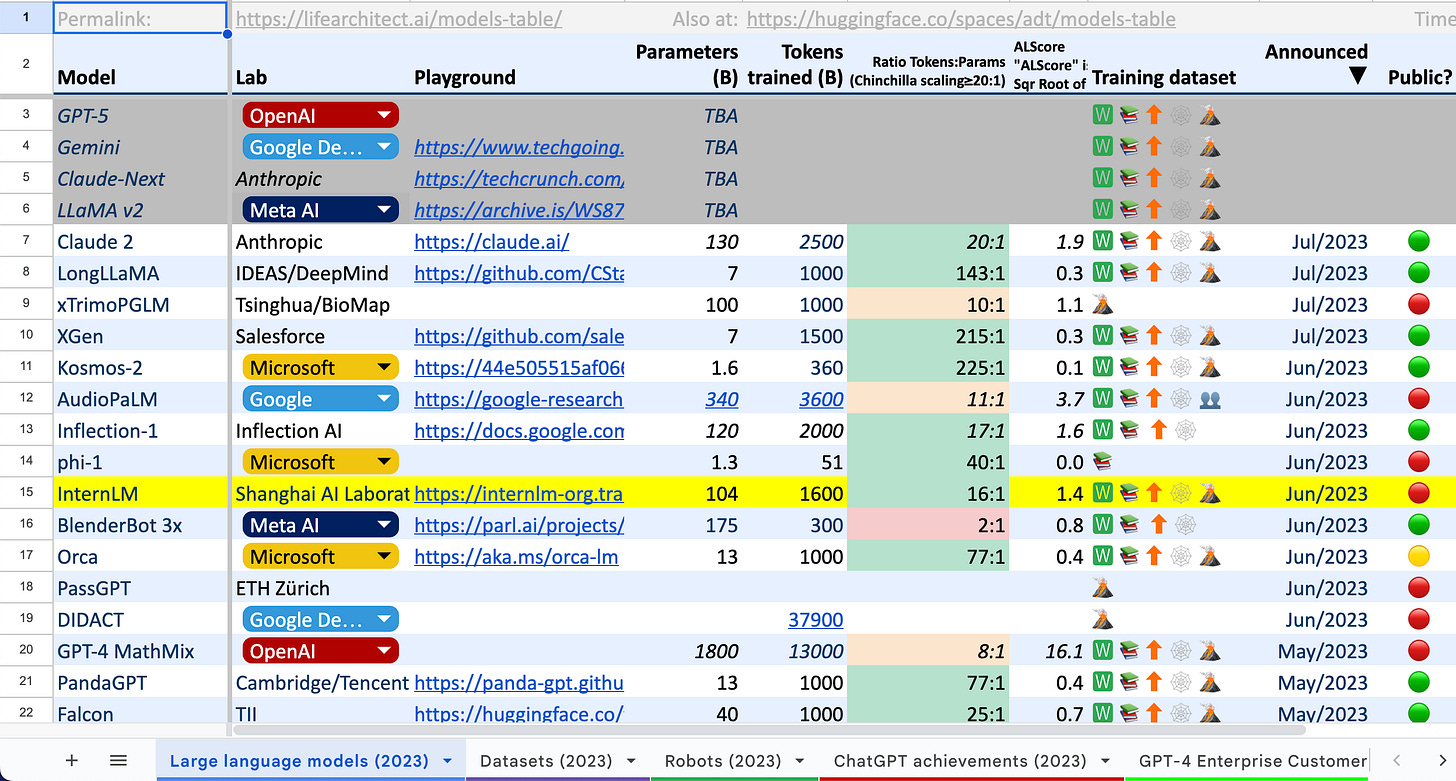Select the Claude 2 model name cell
Screen dimensions: 1456x781
pos(140,241)
